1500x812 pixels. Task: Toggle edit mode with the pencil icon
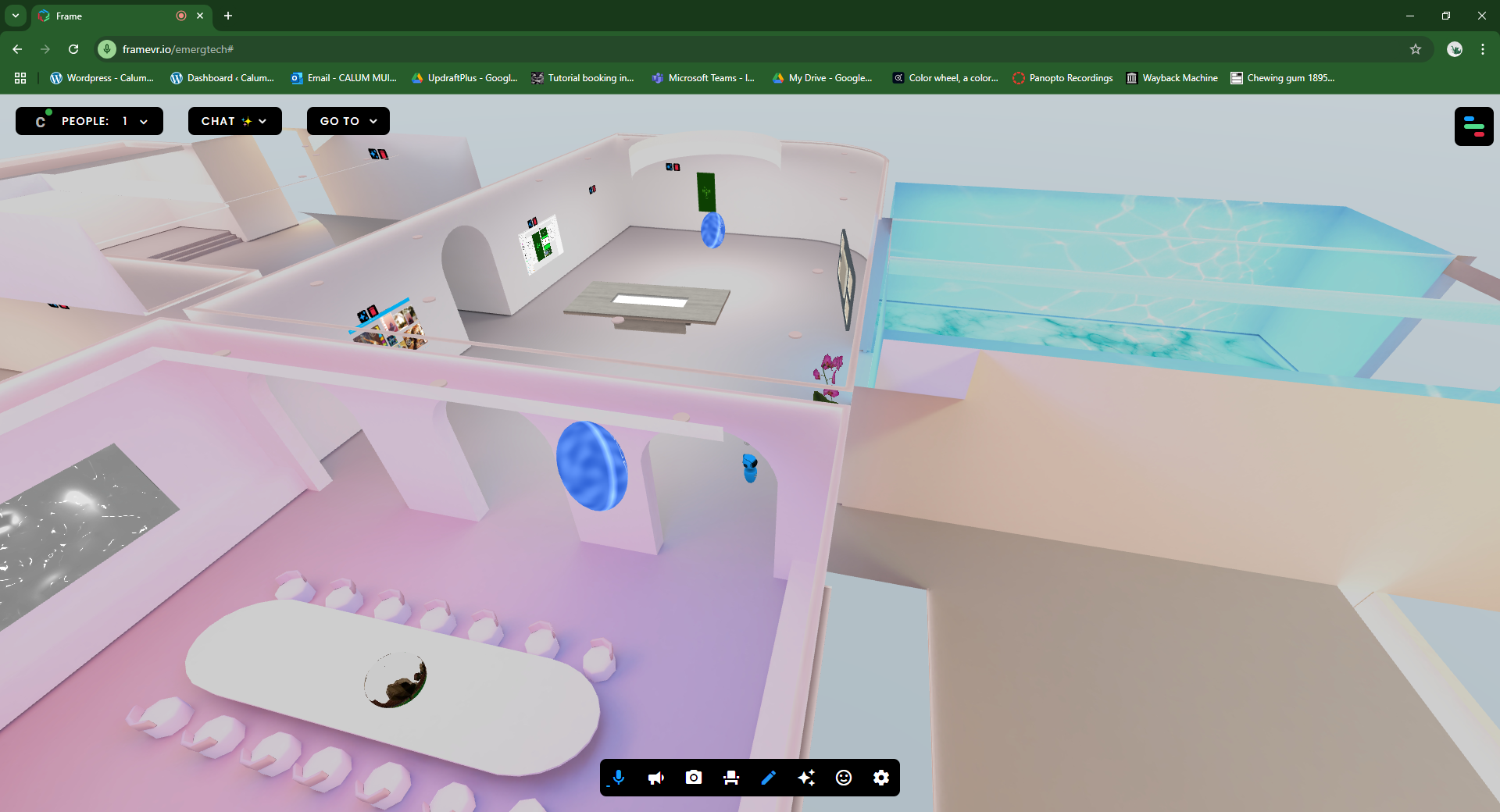(769, 778)
